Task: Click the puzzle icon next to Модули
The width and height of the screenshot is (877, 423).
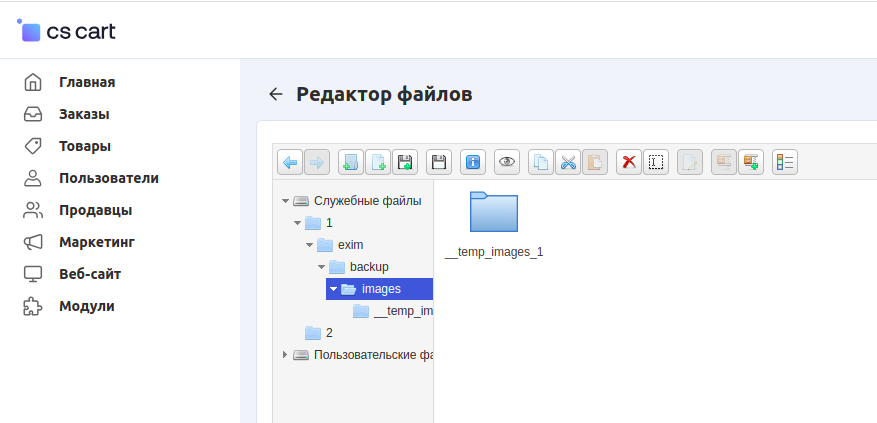Action: point(33,307)
